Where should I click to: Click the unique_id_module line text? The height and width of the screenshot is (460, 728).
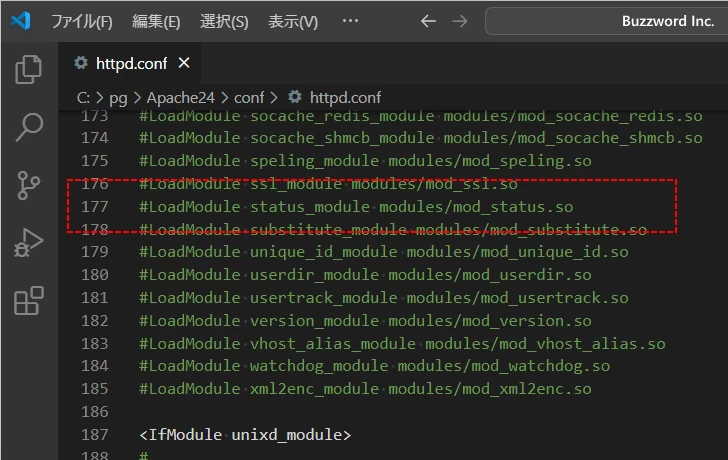(384, 252)
